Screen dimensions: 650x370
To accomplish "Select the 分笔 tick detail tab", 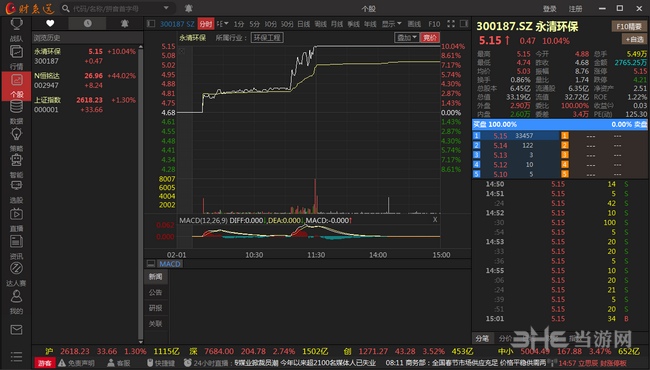I will tap(482, 339).
